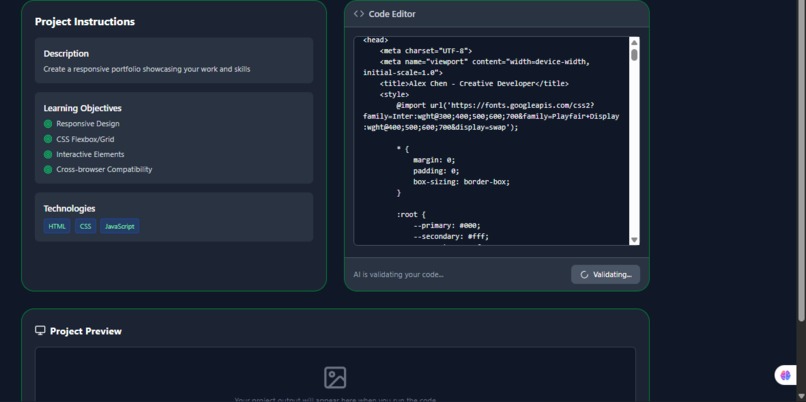The image size is (806, 402).
Task: Click the 'Interactive Elements' objective text
Action: click(x=90, y=154)
